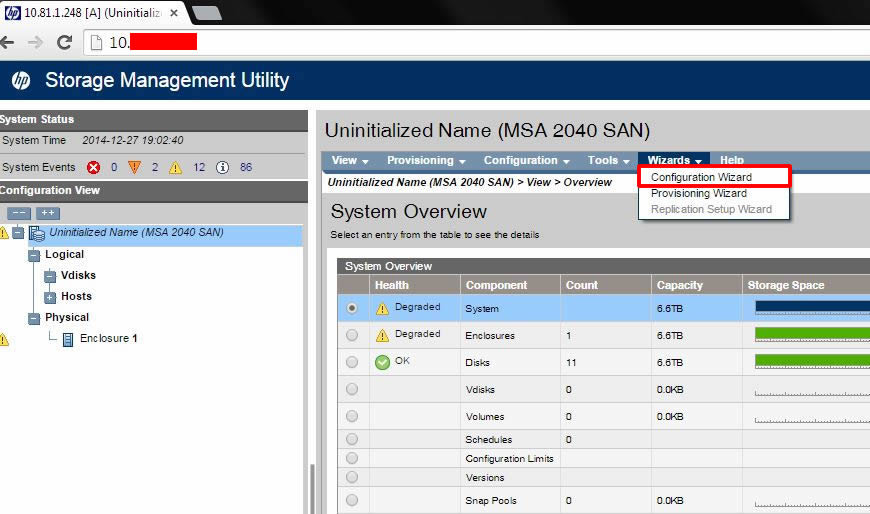This screenshot has height=514, width=870.
Task: Choose Provisioning Wizard menu entry
Action: point(698,193)
